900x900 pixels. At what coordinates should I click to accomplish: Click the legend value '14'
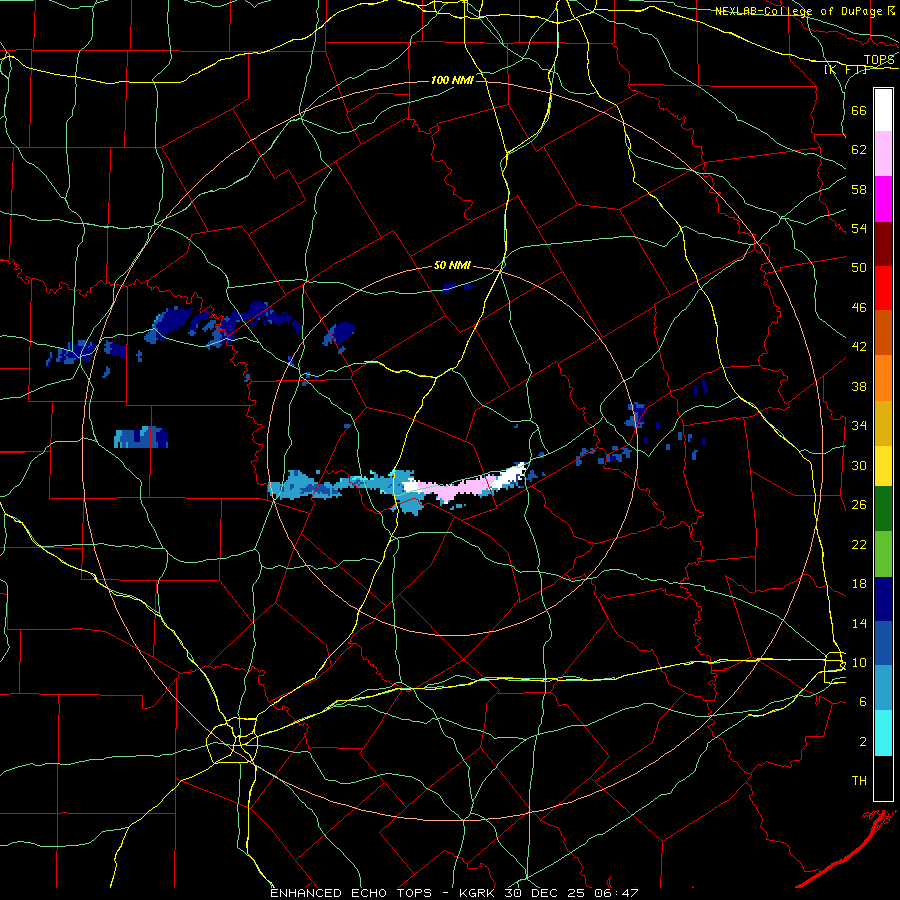[x=859, y=623]
